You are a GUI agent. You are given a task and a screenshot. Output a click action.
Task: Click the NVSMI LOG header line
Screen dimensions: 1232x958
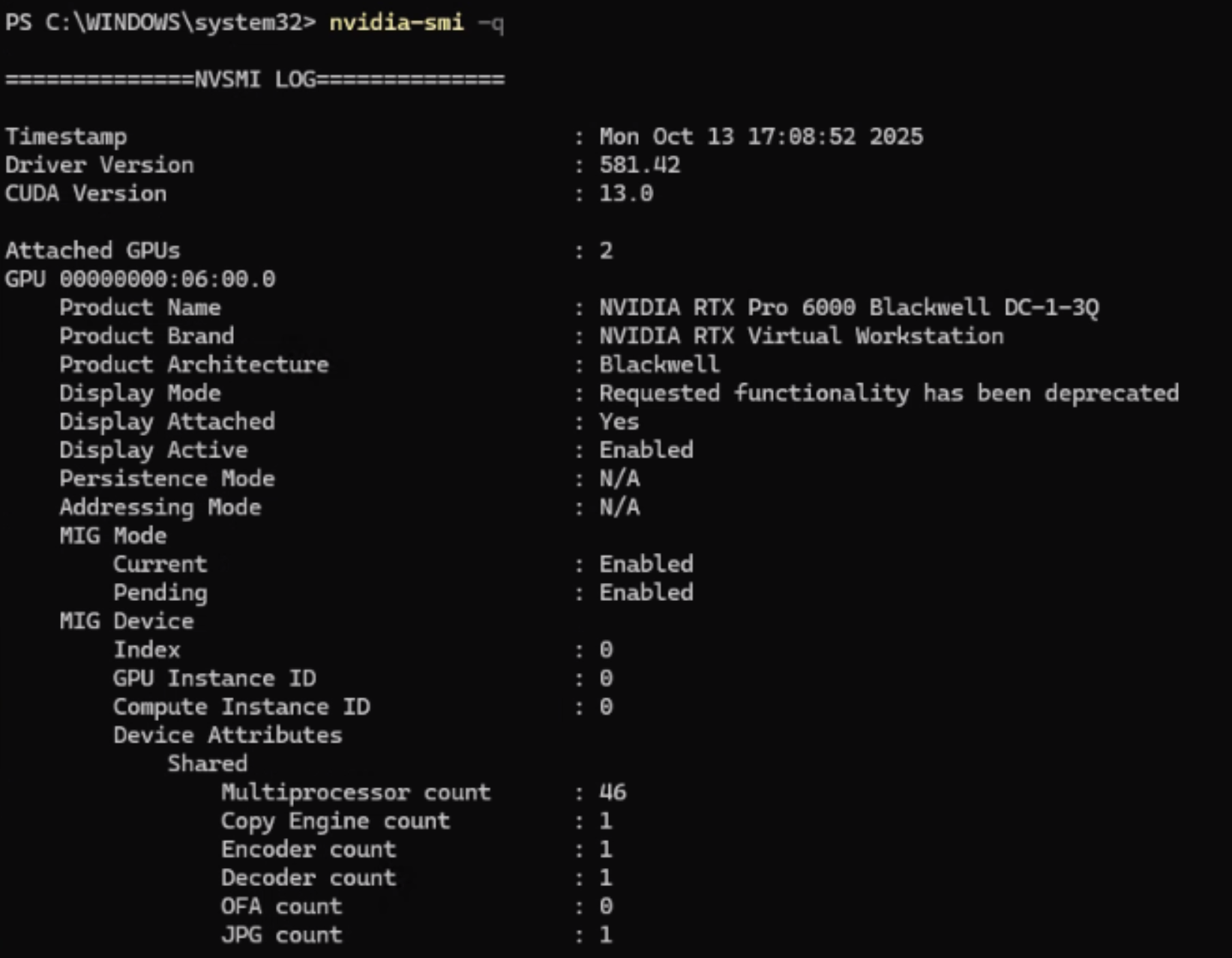(255, 80)
